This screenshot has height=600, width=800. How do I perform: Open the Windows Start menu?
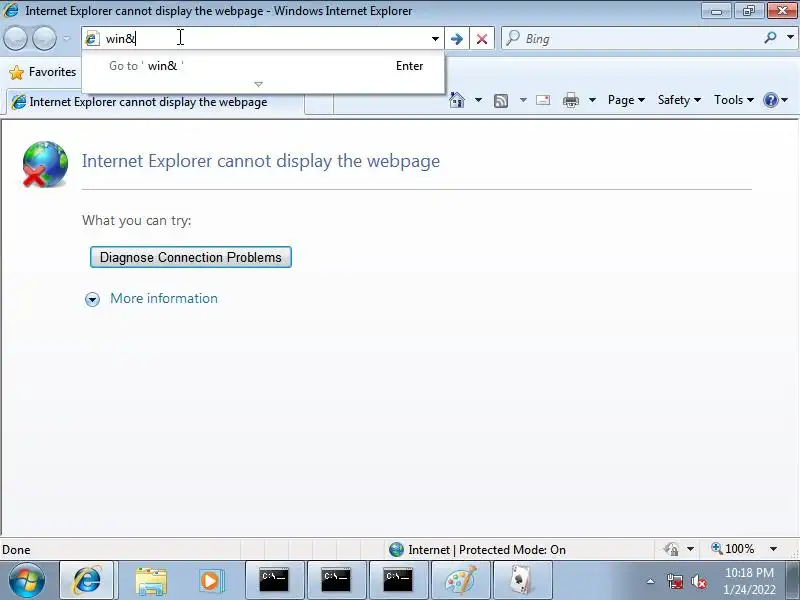(26, 580)
